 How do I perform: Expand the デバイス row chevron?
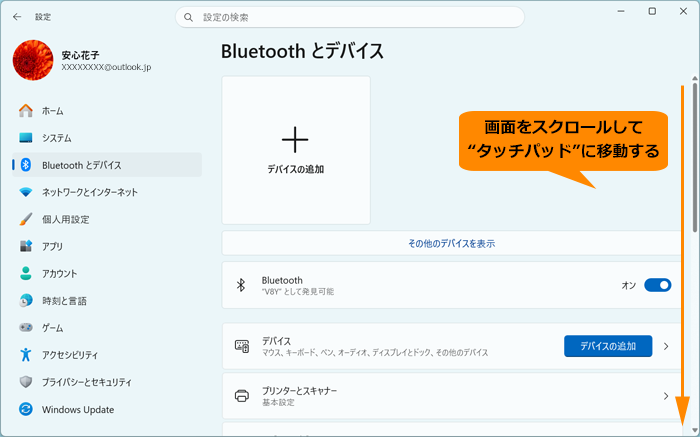[666, 346]
